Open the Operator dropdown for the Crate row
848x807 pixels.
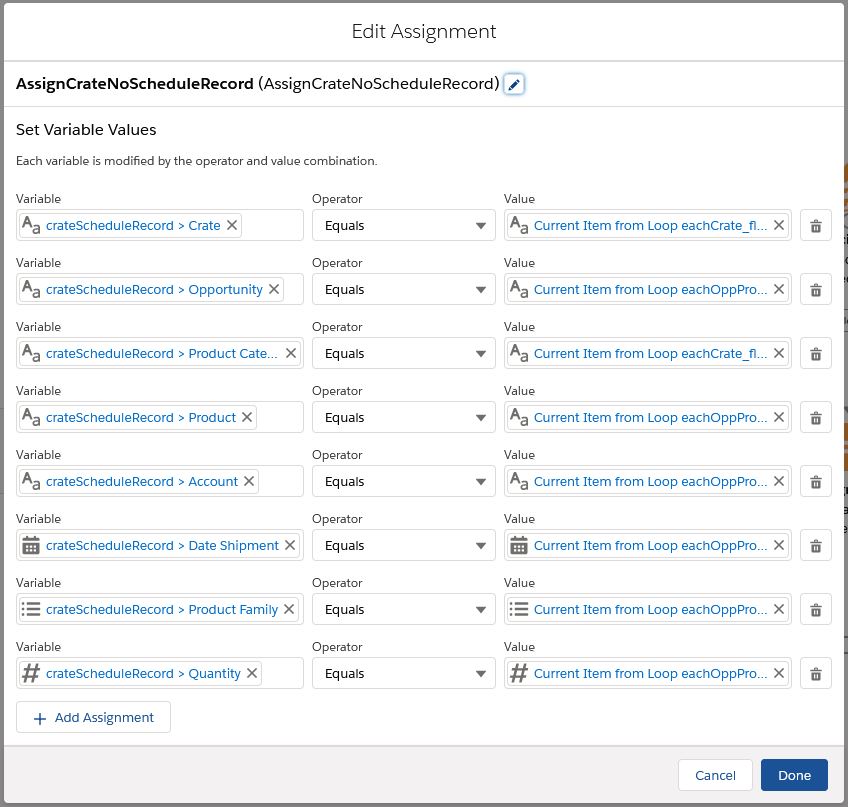click(x=404, y=226)
